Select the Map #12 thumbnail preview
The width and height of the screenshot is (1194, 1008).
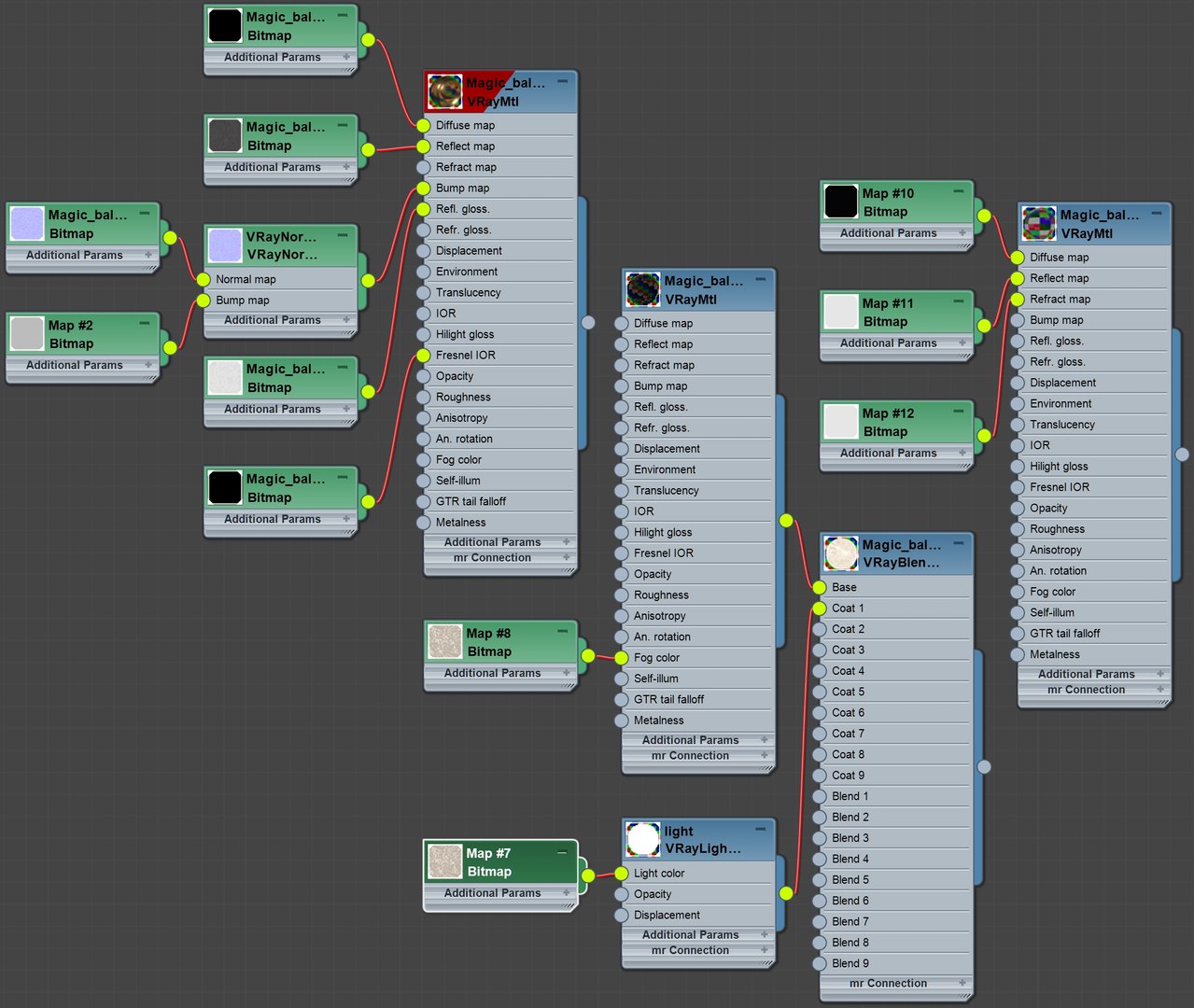[x=841, y=423]
